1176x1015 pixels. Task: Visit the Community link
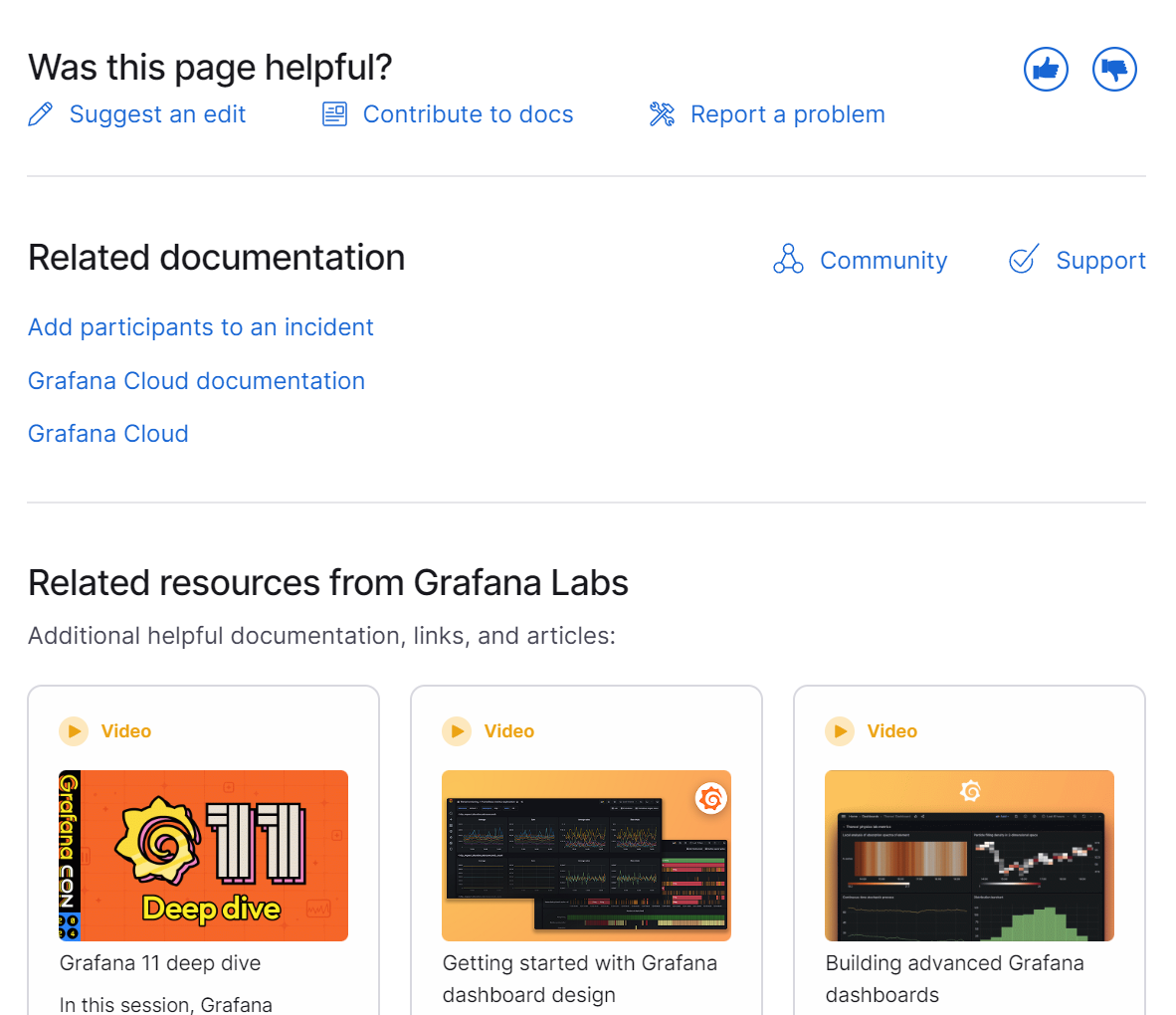pyautogui.click(x=883, y=261)
